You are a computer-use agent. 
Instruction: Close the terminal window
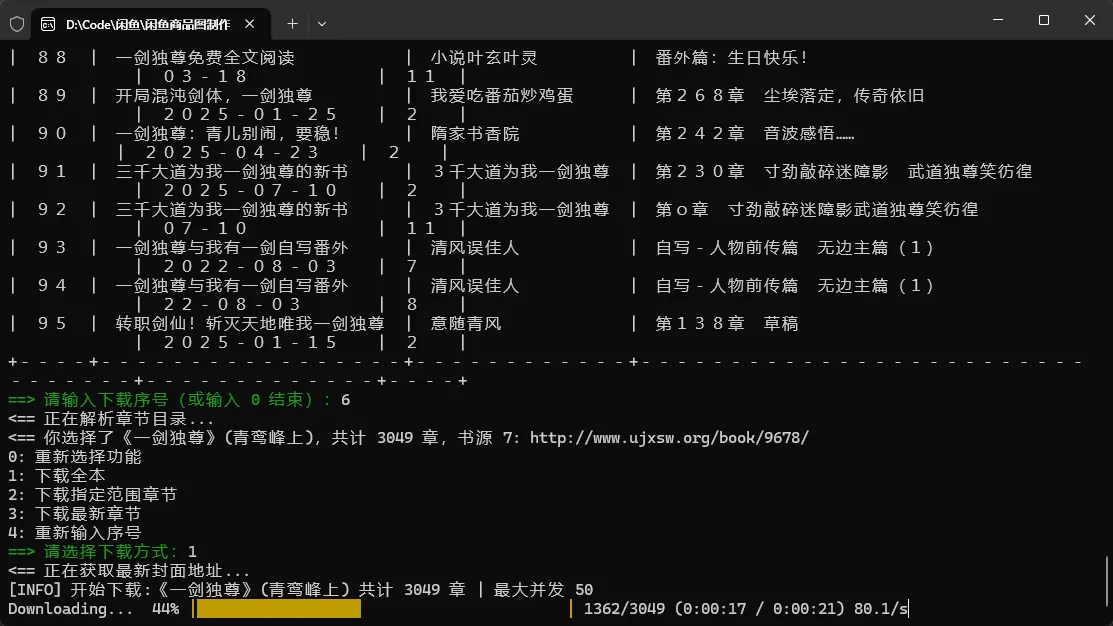[x=1090, y=20]
